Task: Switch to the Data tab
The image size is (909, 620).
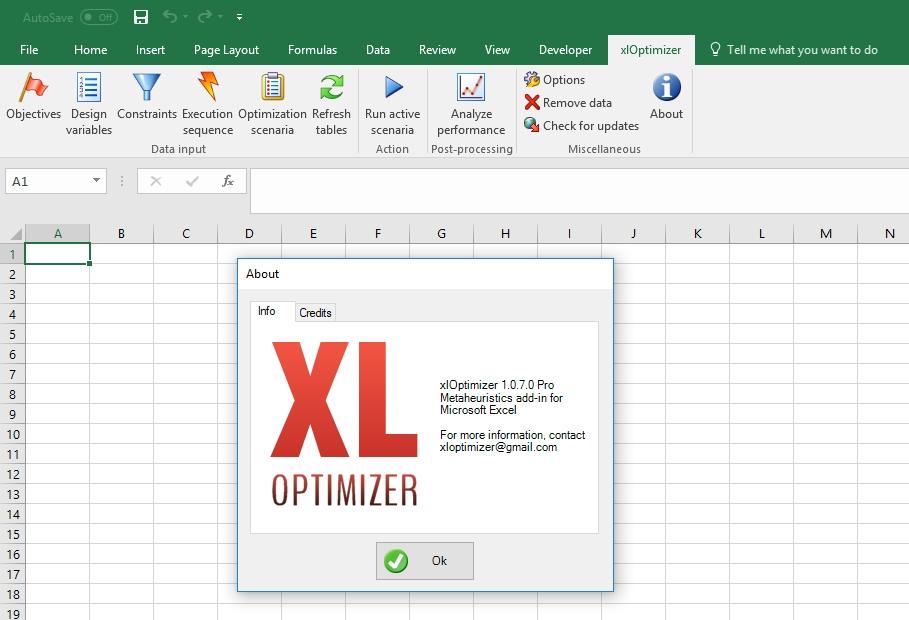Action: coord(378,50)
